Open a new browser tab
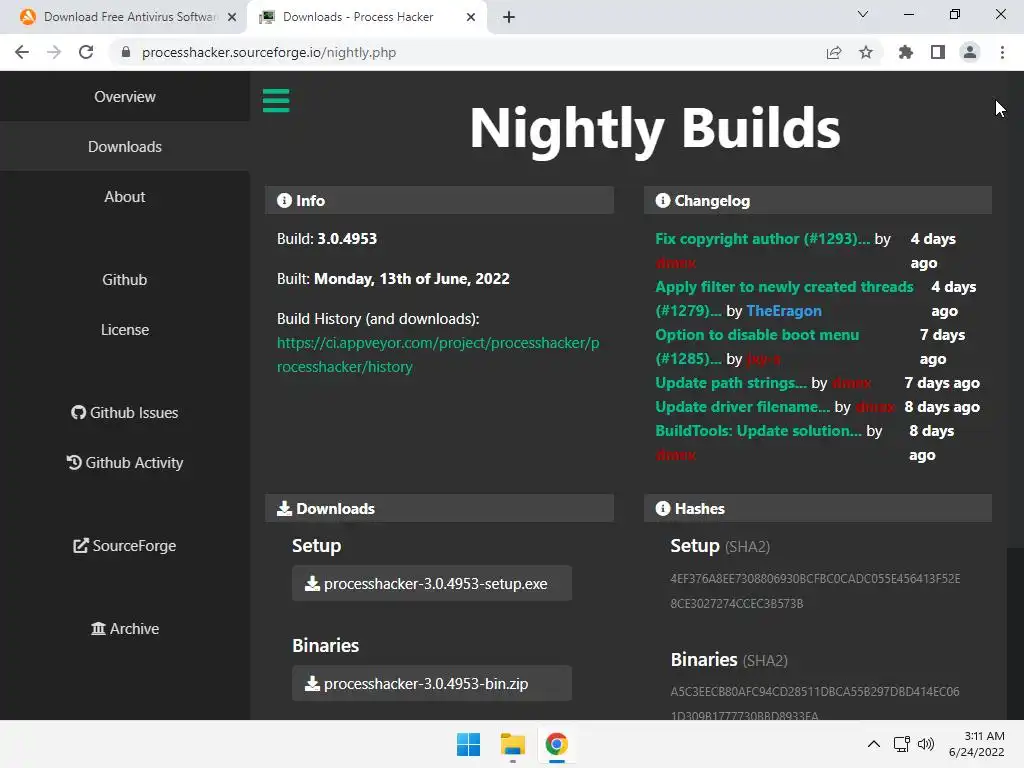The height and width of the screenshot is (768, 1024). 509,17
